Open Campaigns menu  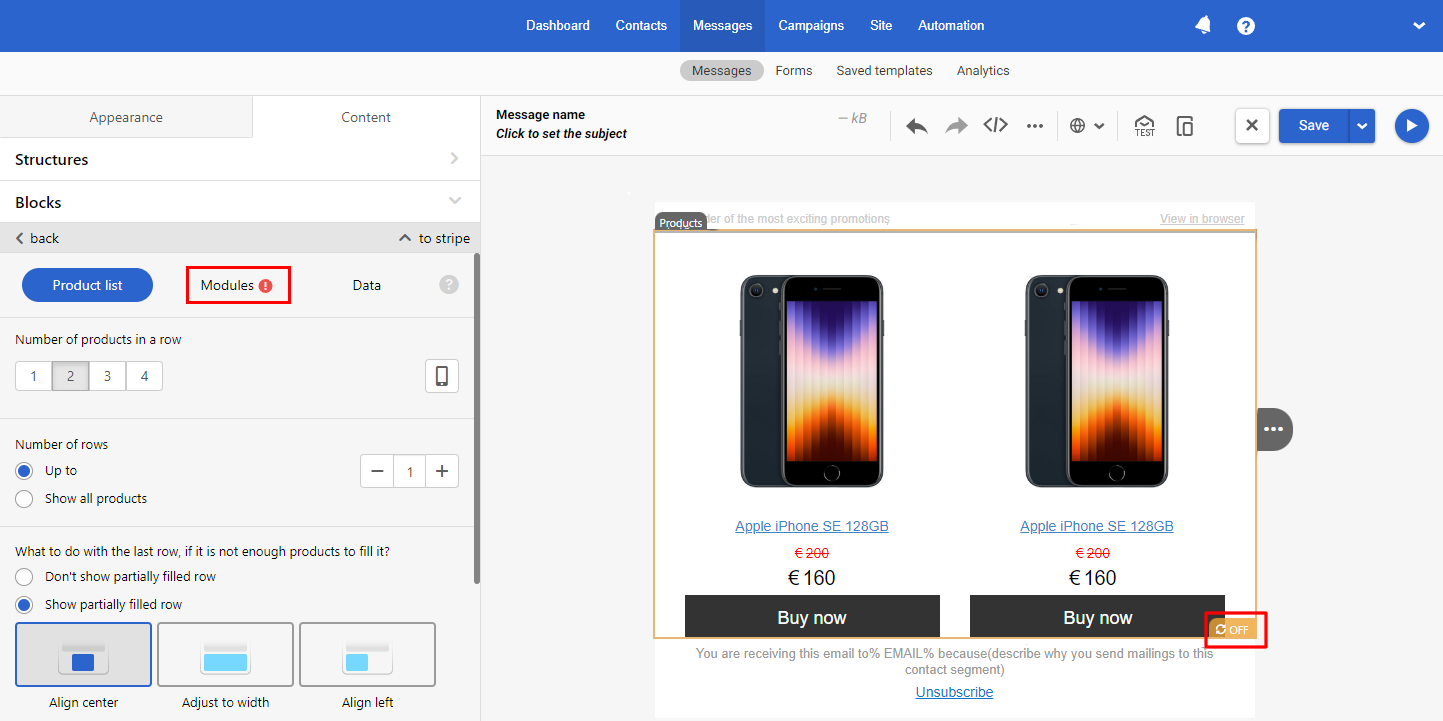coord(811,26)
